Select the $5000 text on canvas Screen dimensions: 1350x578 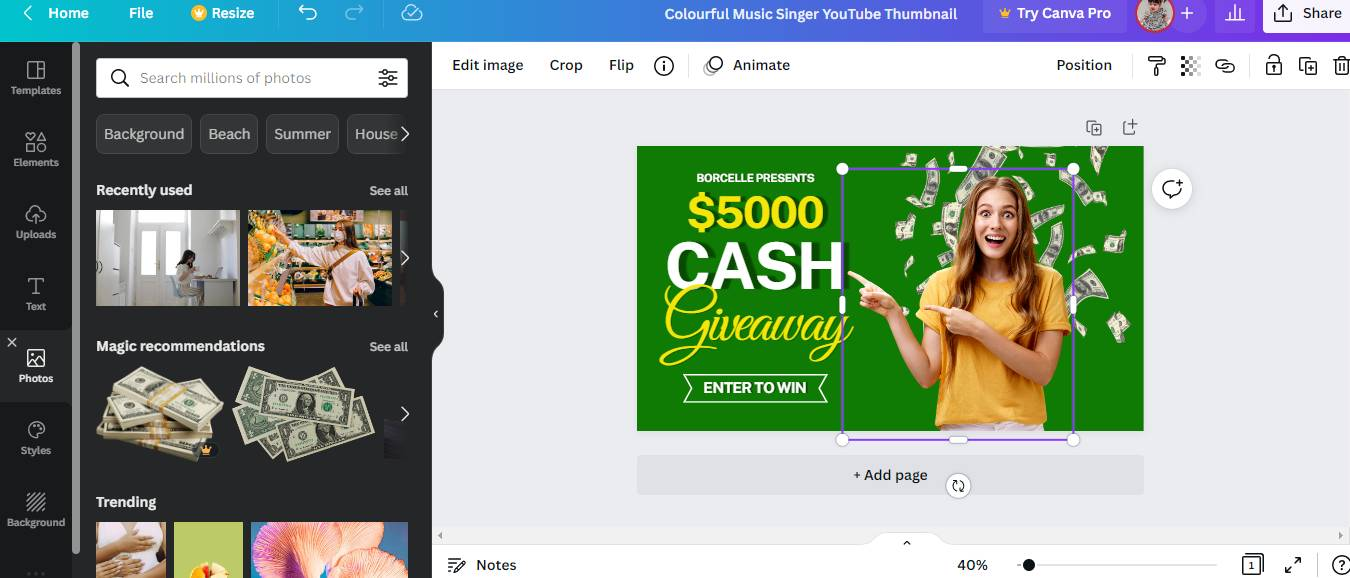(x=756, y=212)
